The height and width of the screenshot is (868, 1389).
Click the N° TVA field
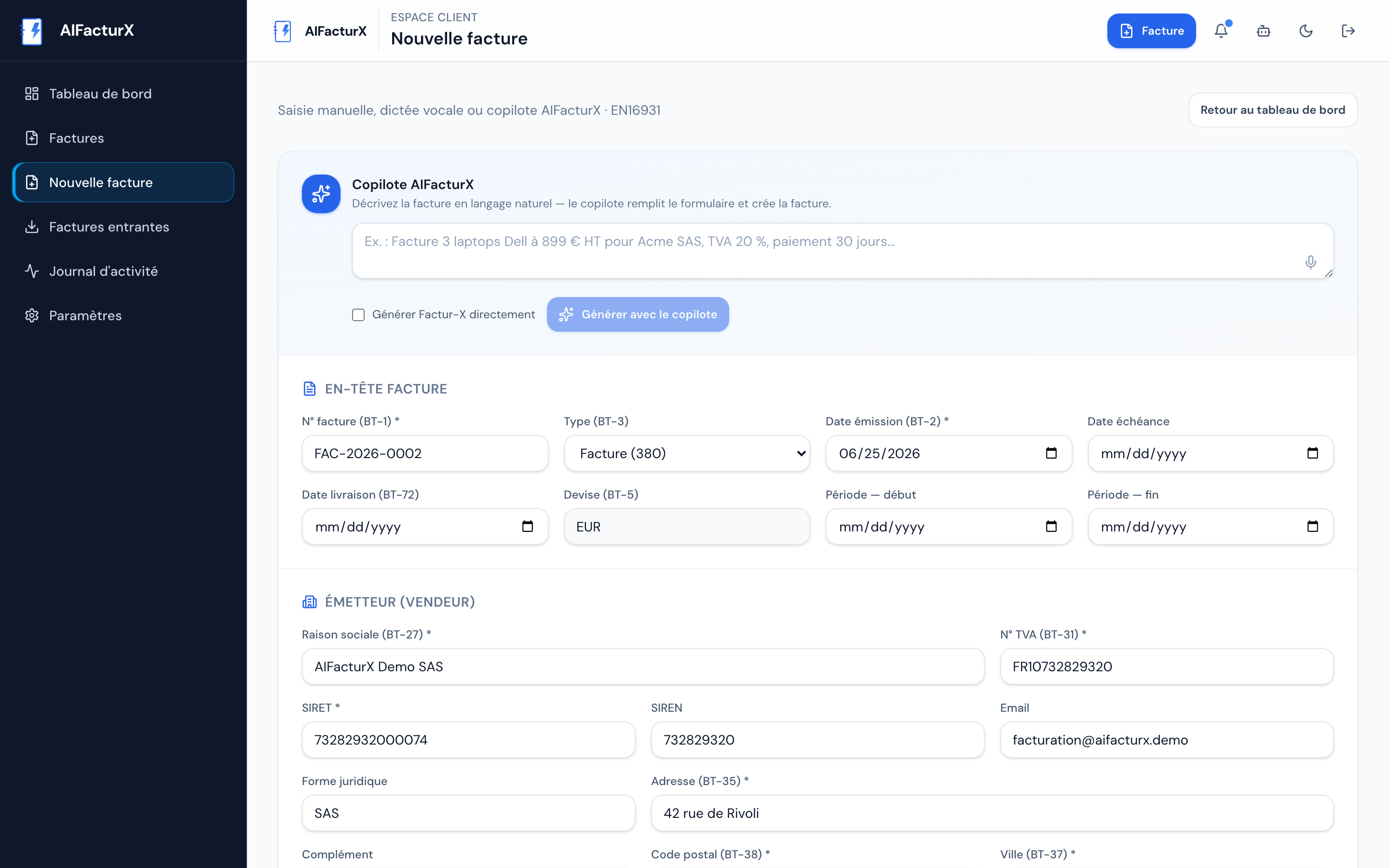point(1166,666)
